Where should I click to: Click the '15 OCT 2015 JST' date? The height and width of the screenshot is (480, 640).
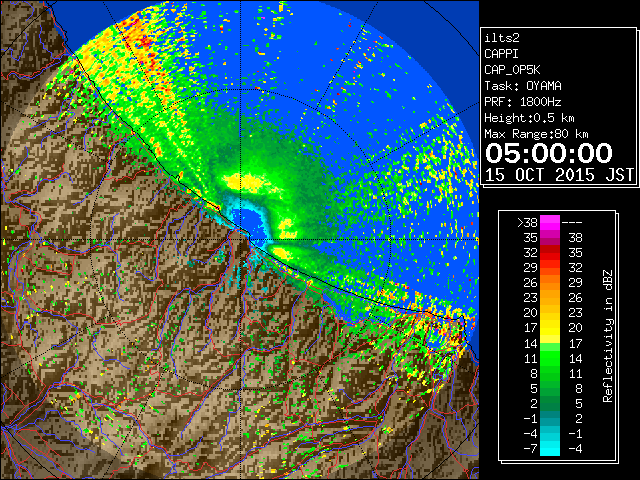[x=559, y=175]
